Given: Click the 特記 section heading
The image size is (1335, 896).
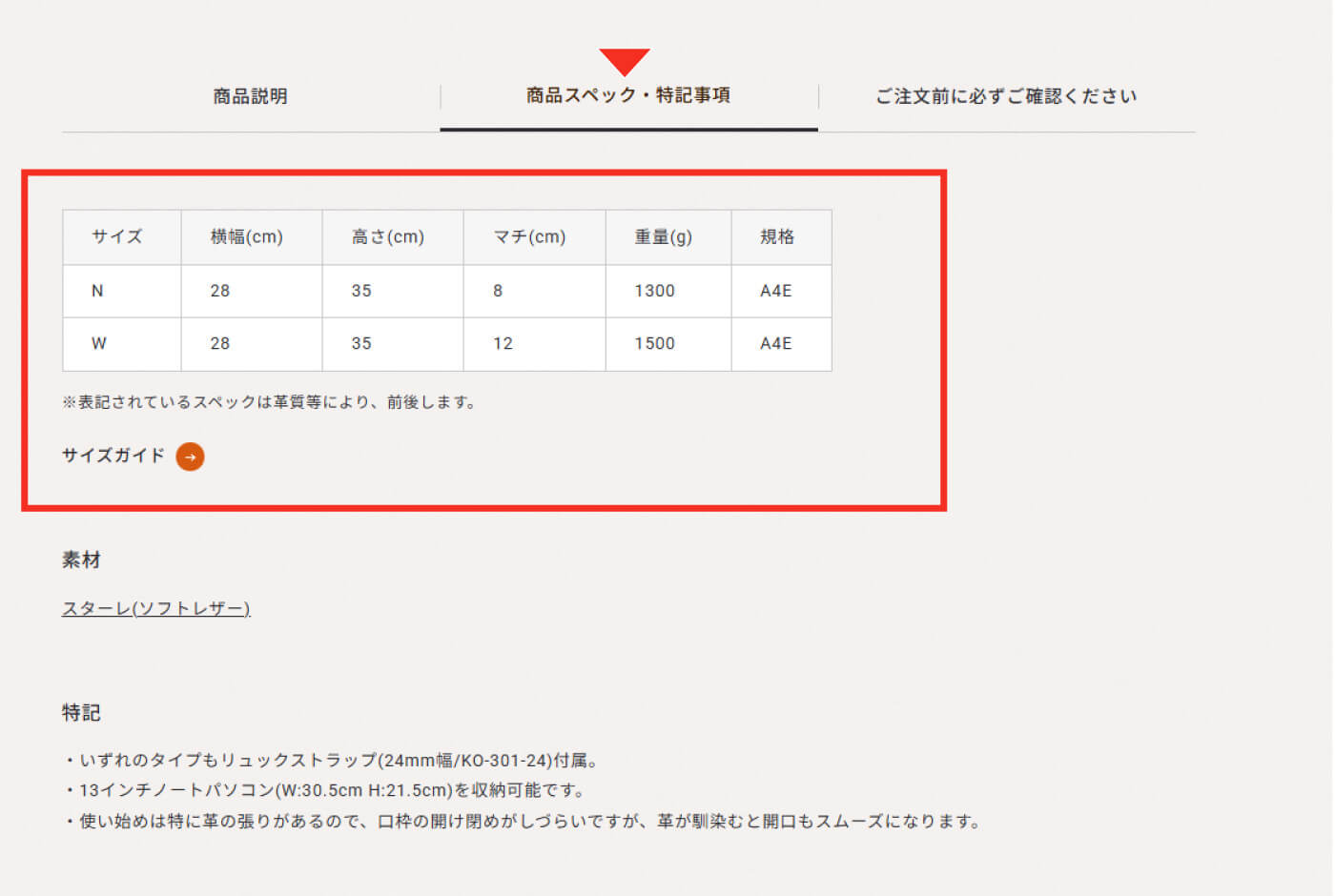Looking at the screenshot, I should coord(81,713).
